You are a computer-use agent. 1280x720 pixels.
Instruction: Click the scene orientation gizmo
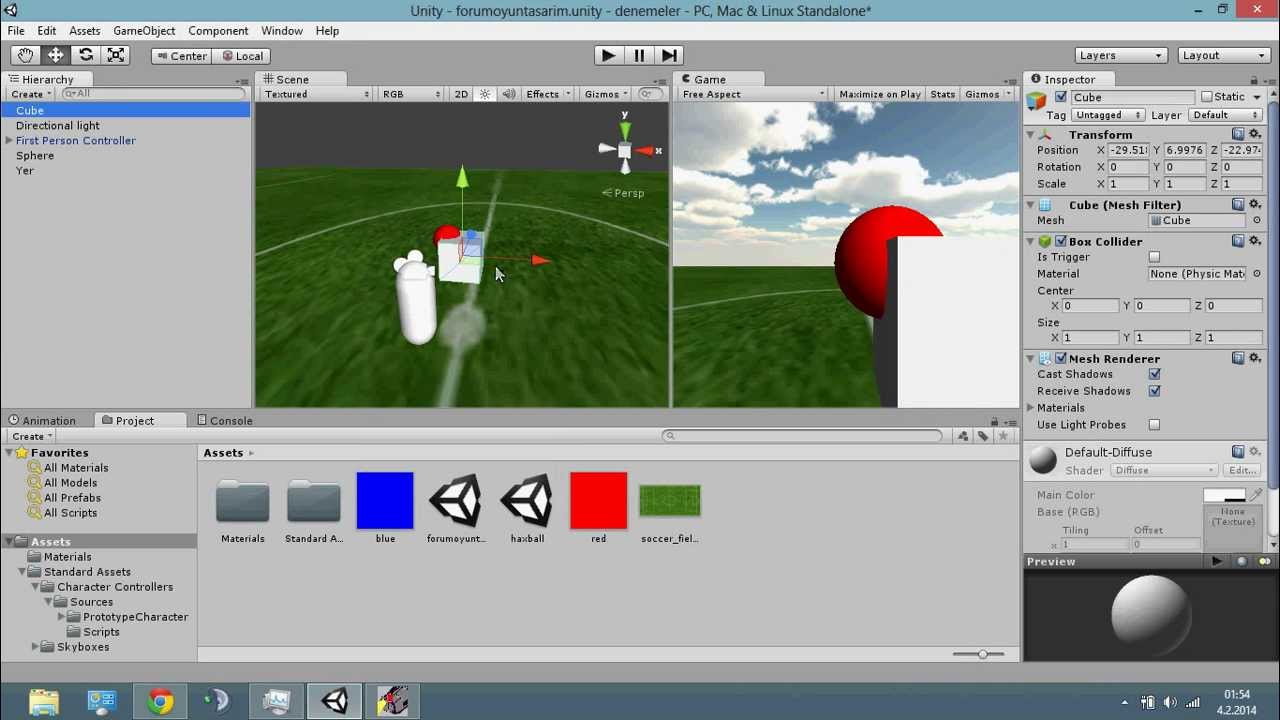[625, 150]
